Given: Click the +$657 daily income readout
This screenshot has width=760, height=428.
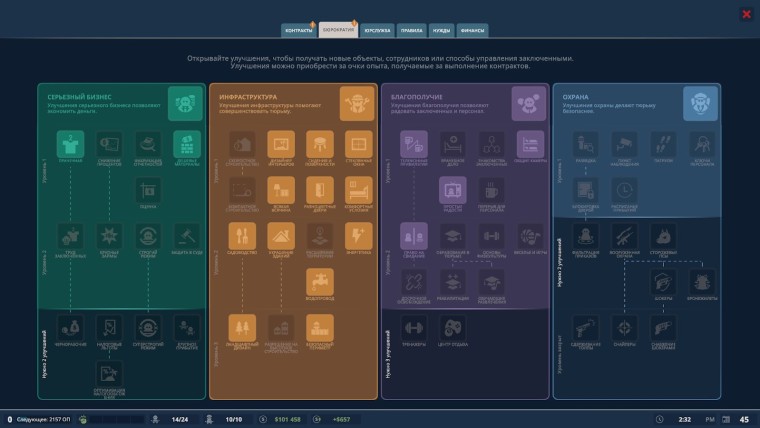Looking at the screenshot, I should click(341, 419).
